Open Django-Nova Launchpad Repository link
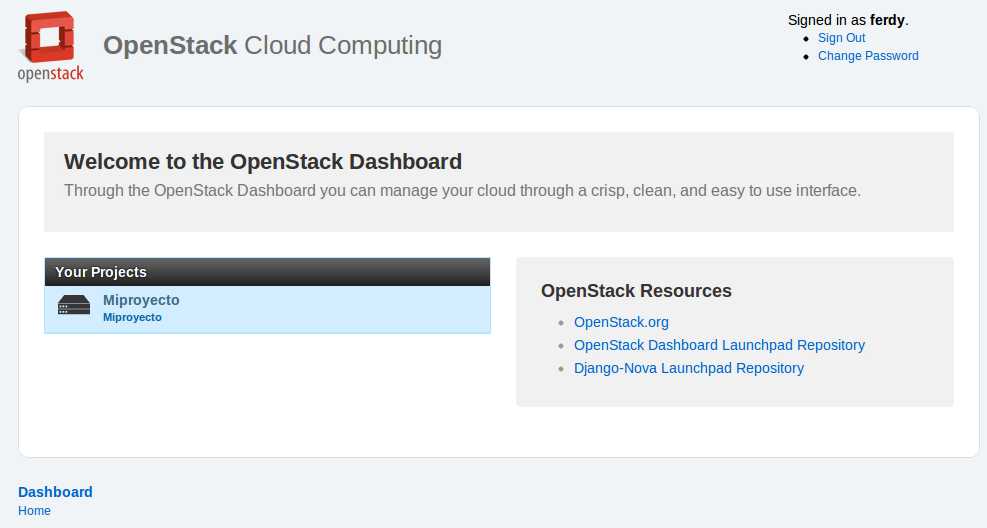Screen dimensions: 987x528 [689, 368]
